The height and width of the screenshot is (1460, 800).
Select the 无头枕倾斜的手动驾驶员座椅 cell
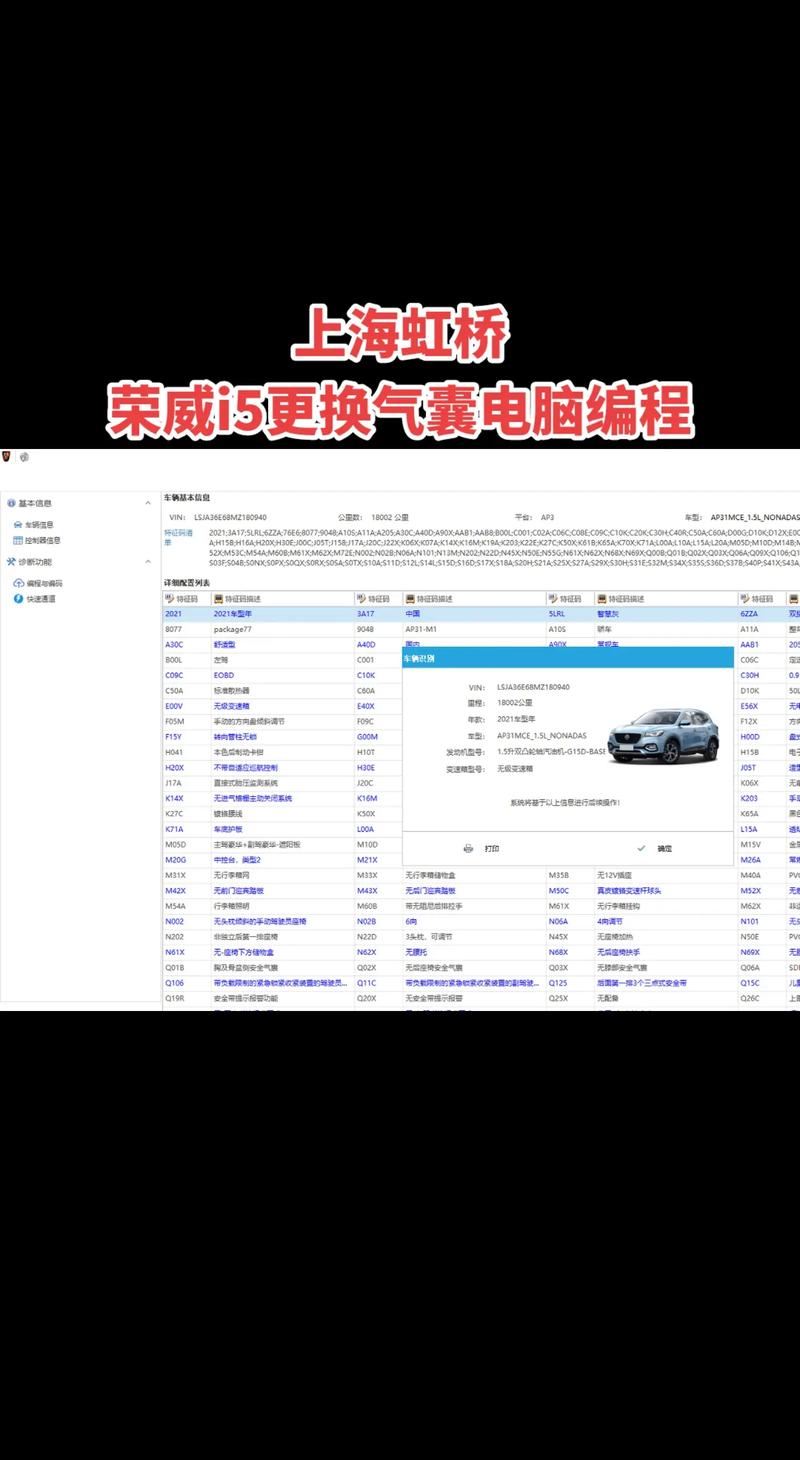(282, 921)
